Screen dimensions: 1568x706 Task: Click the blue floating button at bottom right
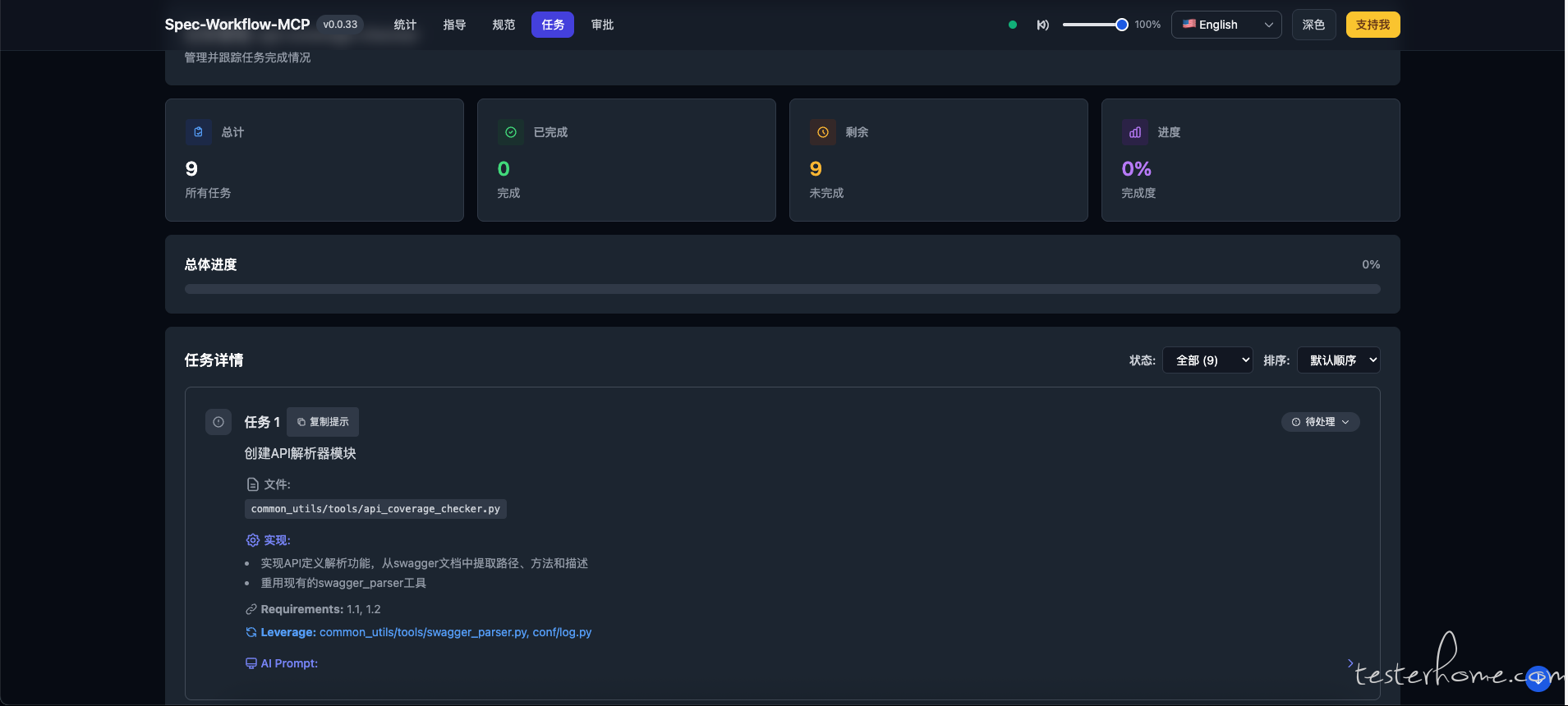tap(1538, 678)
